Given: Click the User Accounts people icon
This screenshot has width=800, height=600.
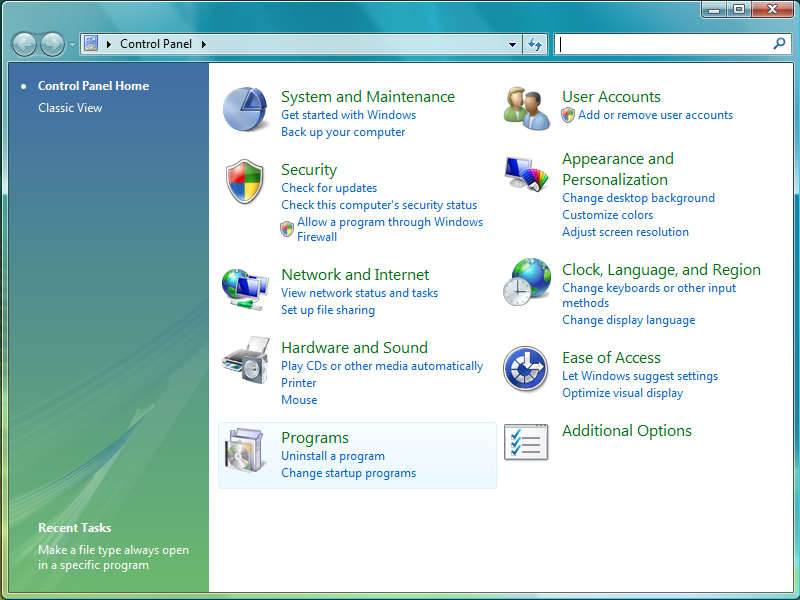Looking at the screenshot, I should [x=527, y=108].
